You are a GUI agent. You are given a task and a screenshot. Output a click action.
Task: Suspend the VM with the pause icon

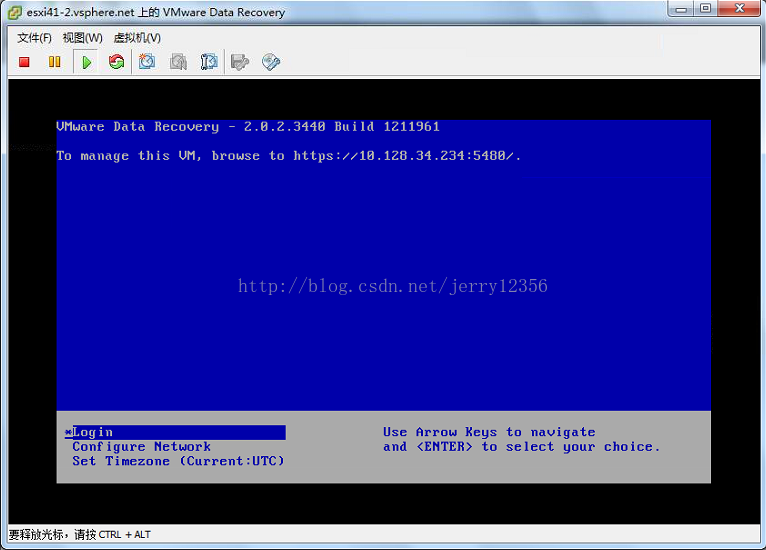click(x=55, y=62)
